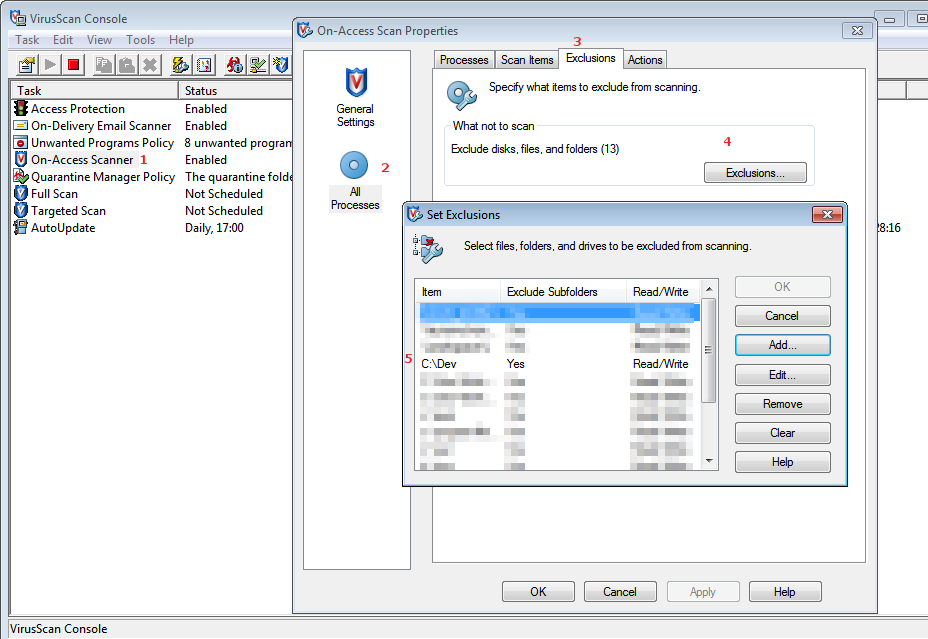Click the green Start task toolbar icon
Viewport: 928px width, 639px height.
pyautogui.click(x=50, y=64)
